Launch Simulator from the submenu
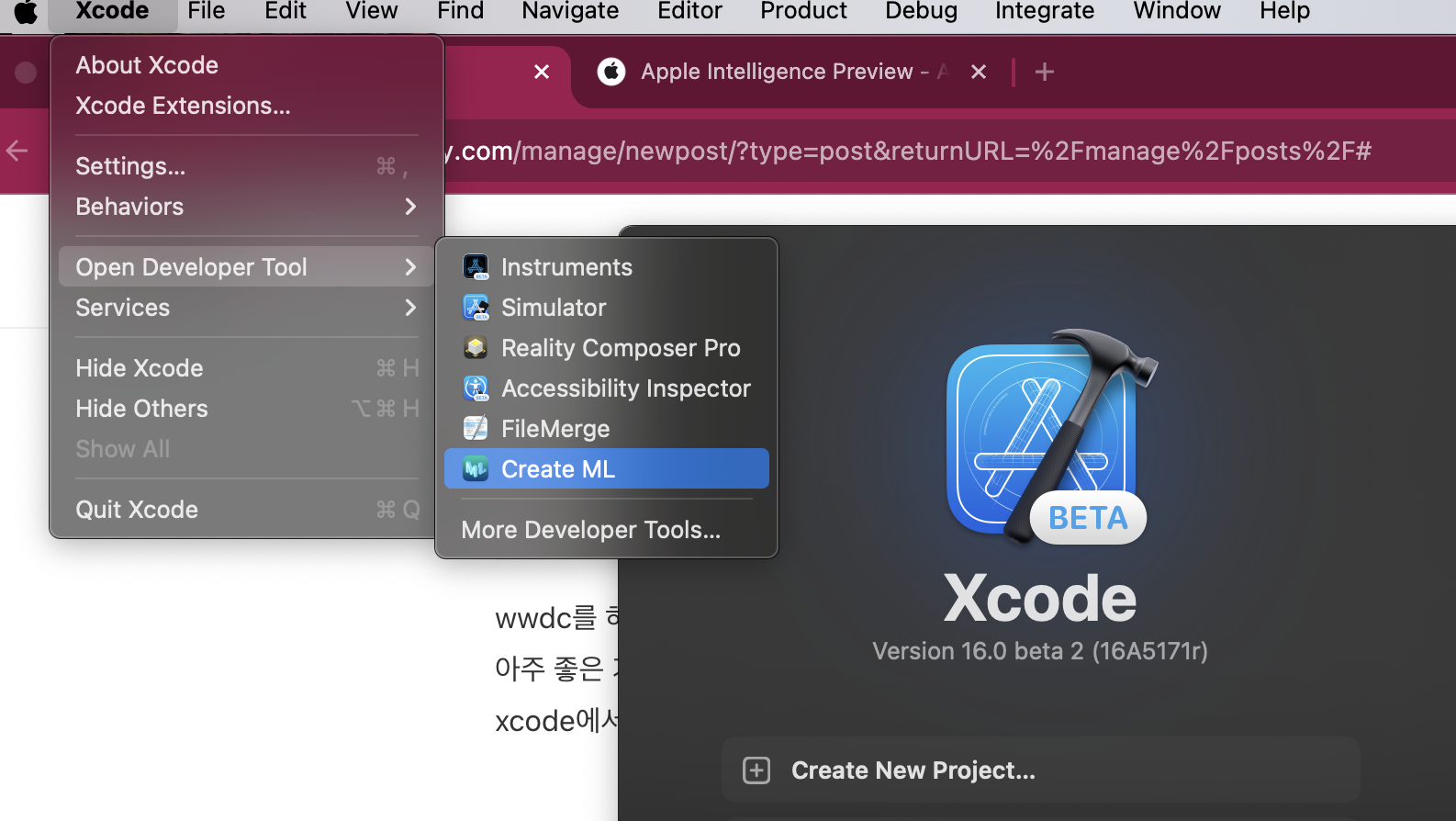 pyautogui.click(x=607, y=308)
